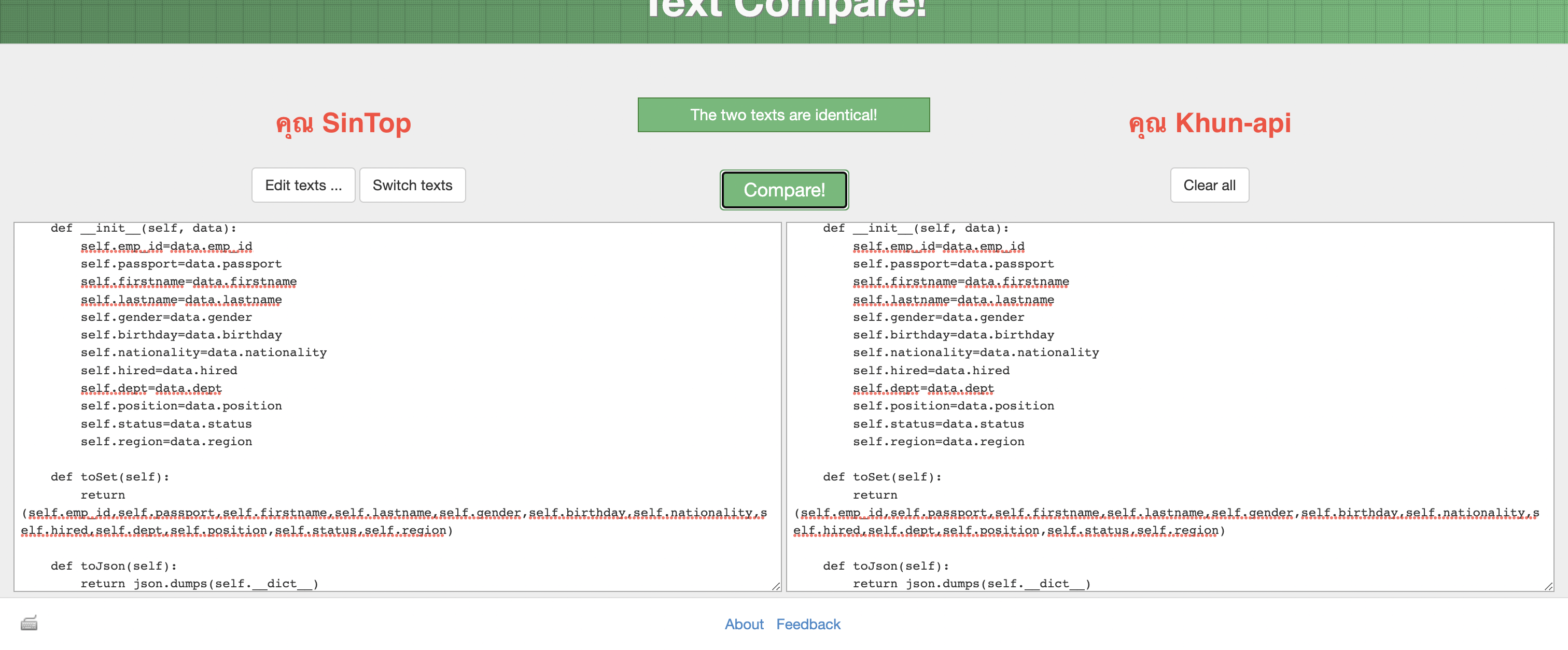Viewport: 1568px width, 650px height.
Task: Click the คุณ SinTop heading
Action: coord(343,123)
